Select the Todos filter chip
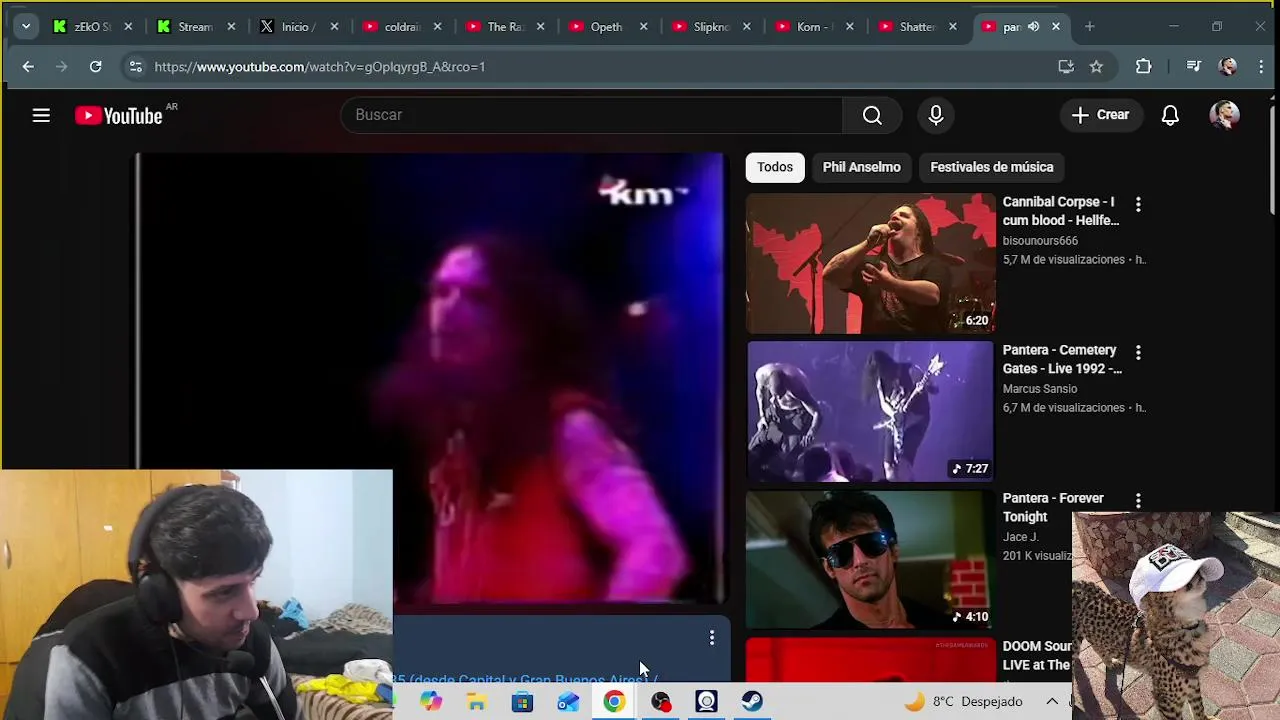Screen dimensions: 1280x720 pyautogui.click(x=775, y=167)
